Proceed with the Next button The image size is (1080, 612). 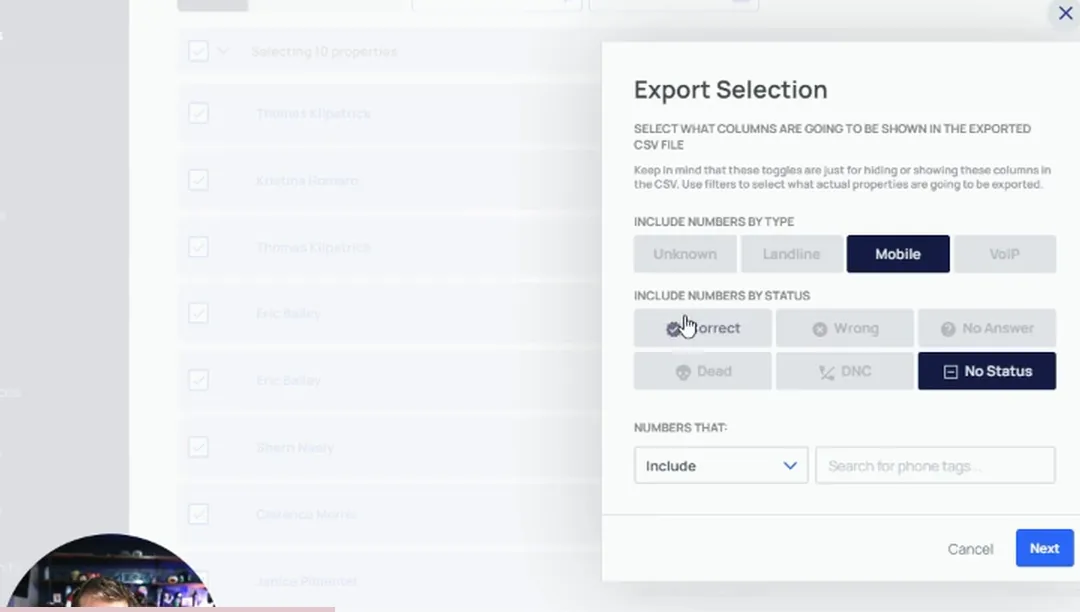[x=1044, y=548]
